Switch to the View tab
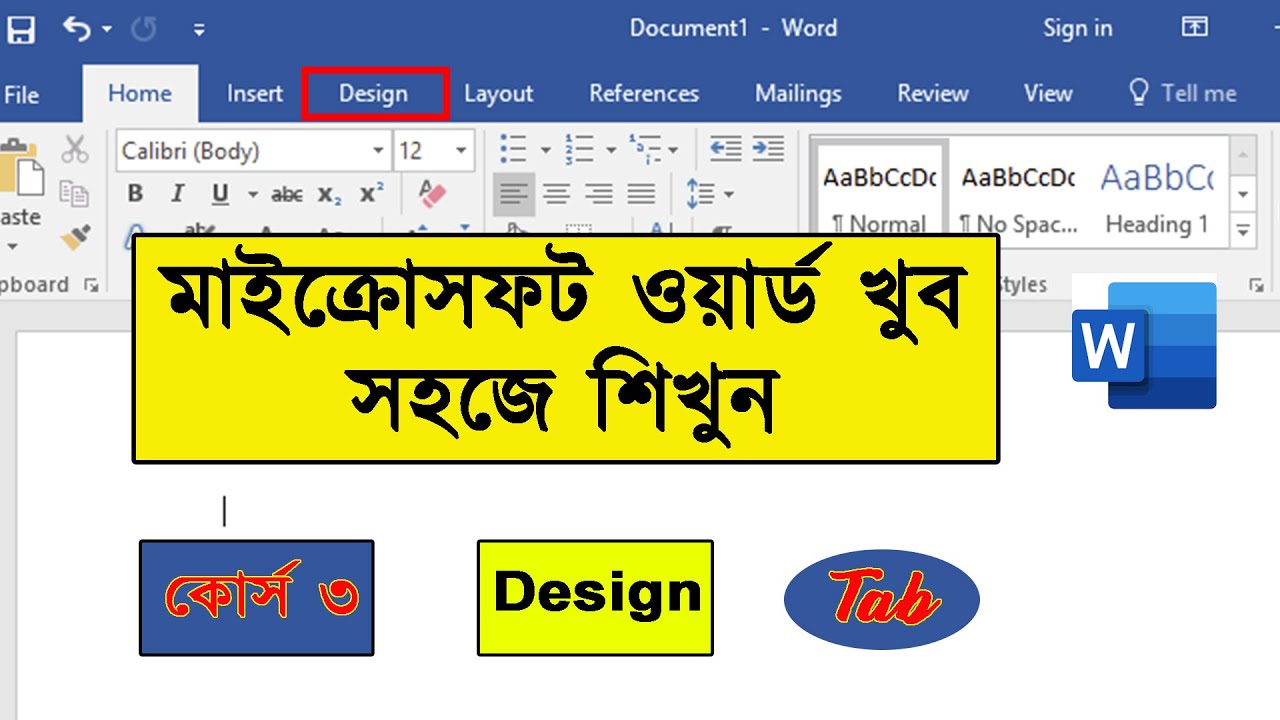The image size is (1280, 720). click(1048, 94)
